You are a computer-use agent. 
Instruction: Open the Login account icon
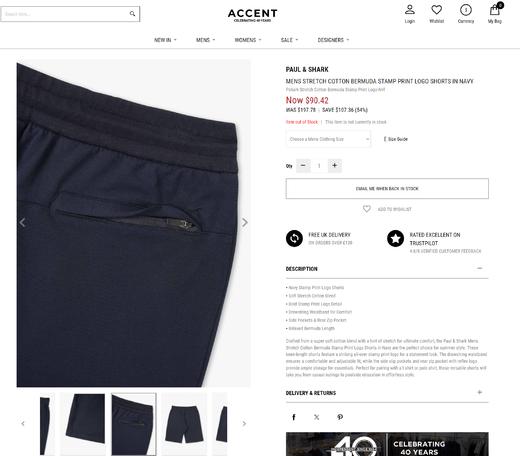[x=410, y=10]
